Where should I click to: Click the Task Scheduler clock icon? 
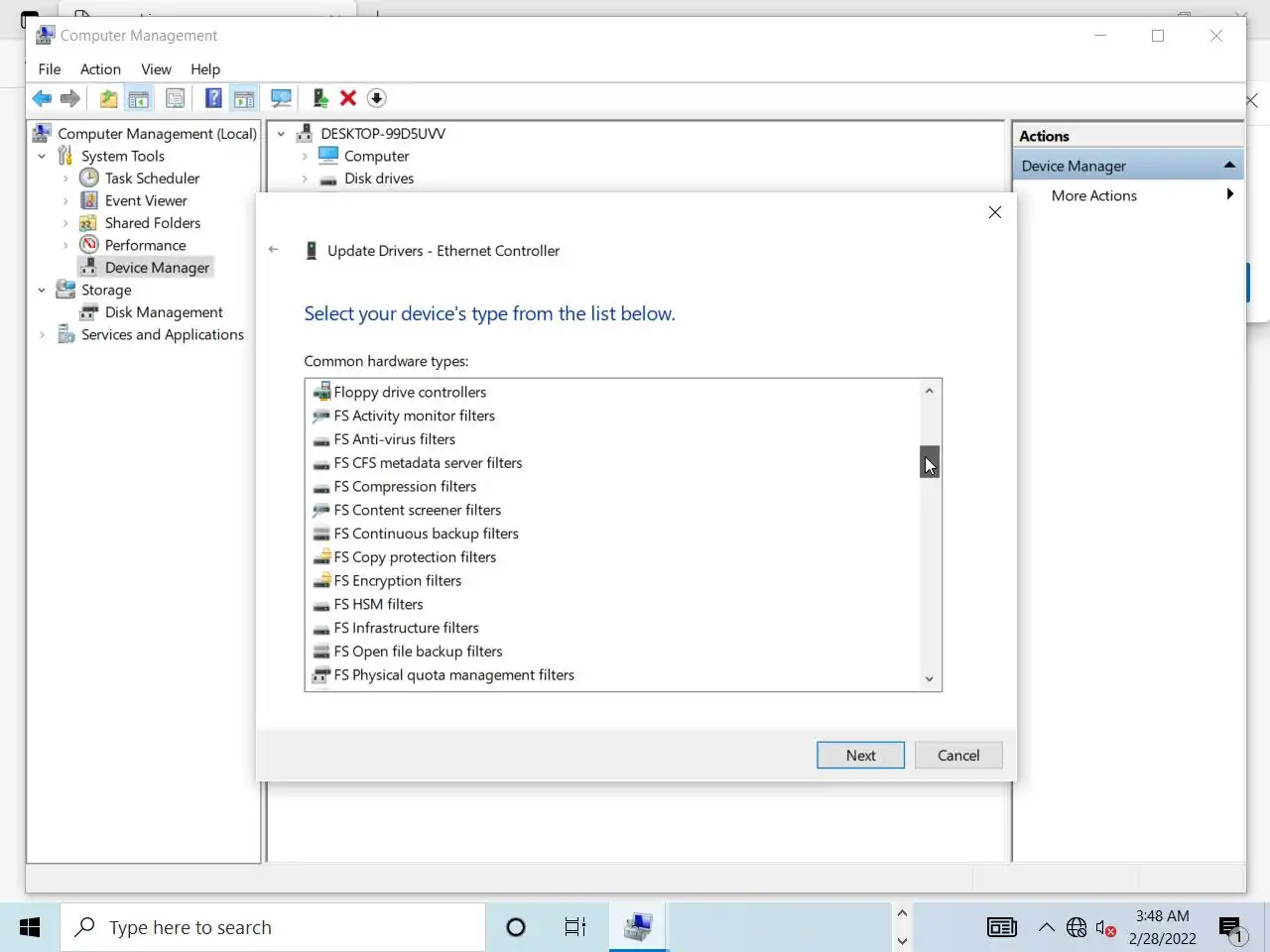(x=89, y=178)
